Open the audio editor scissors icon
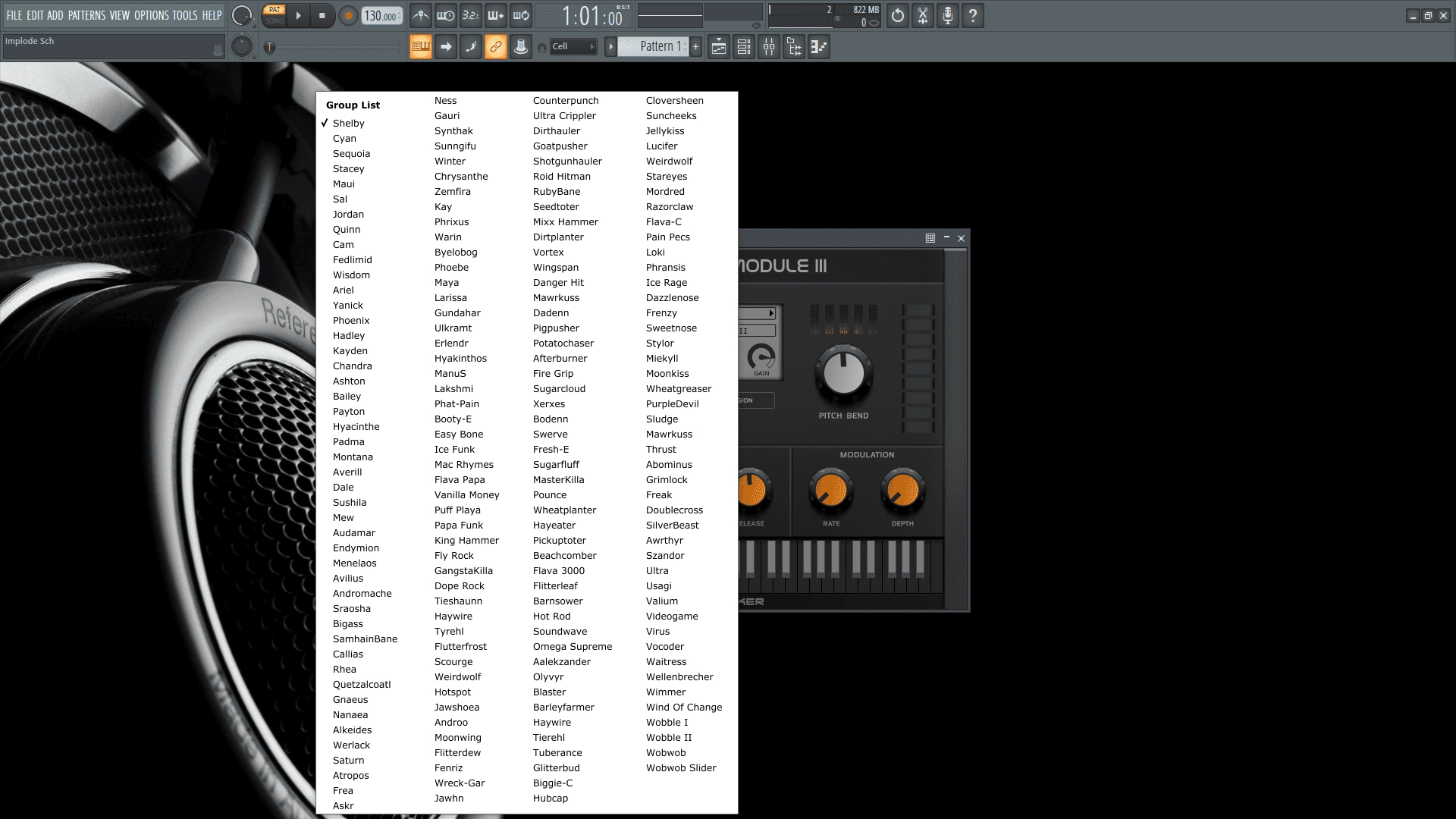Screen dimensions: 1456x819 (923, 15)
